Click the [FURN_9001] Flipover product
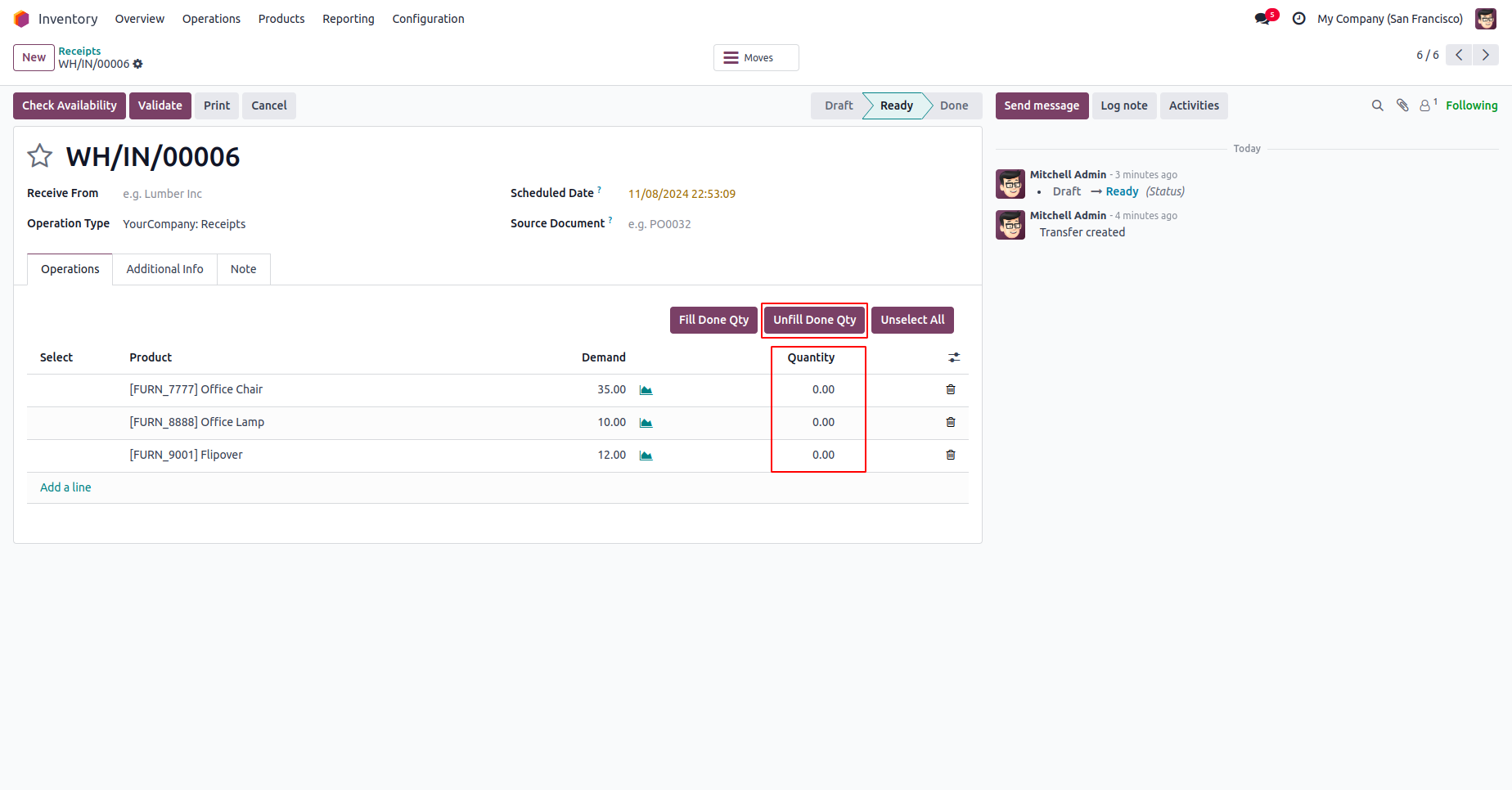The height and width of the screenshot is (790, 1512). pyautogui.click(x=186, y=455)
